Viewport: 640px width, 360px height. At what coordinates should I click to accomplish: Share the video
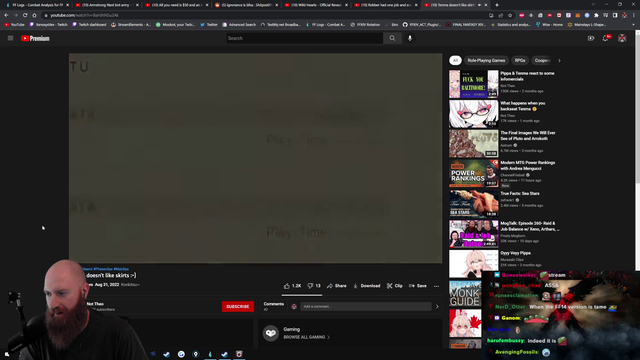pyautogui.click(x=337, y=286)
